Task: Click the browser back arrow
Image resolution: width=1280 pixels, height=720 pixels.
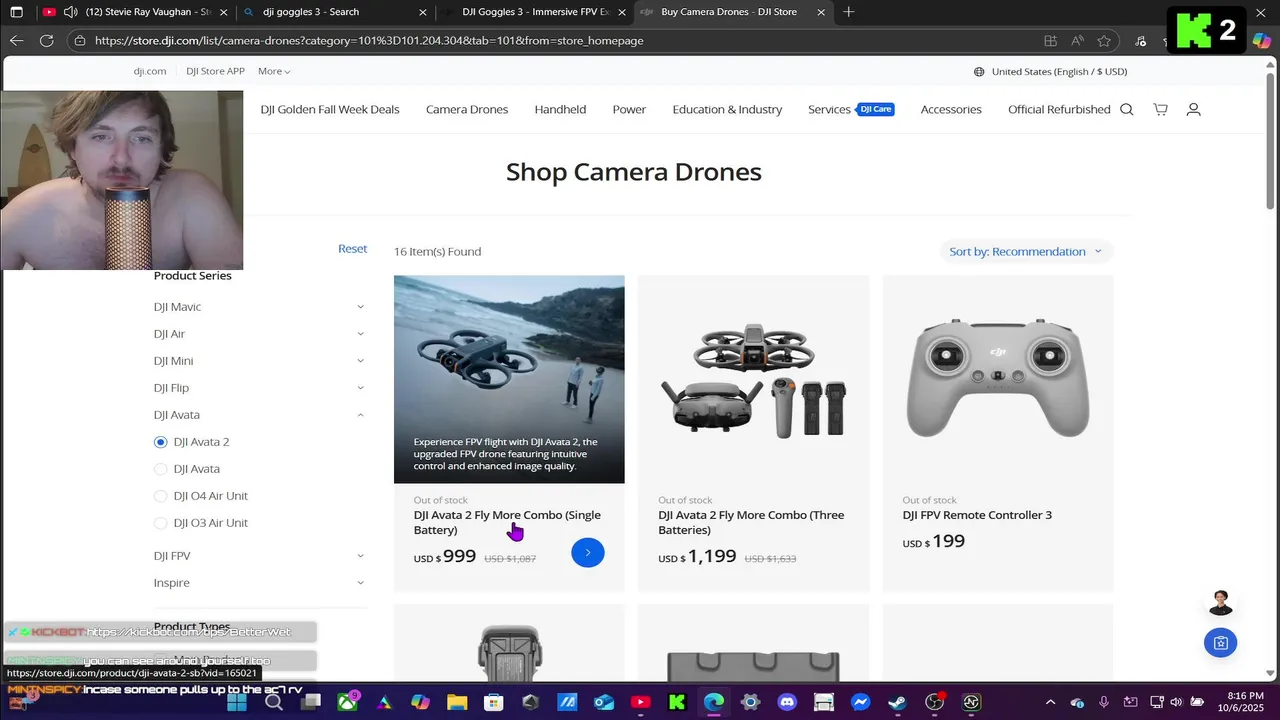Action: click(16, 41)
